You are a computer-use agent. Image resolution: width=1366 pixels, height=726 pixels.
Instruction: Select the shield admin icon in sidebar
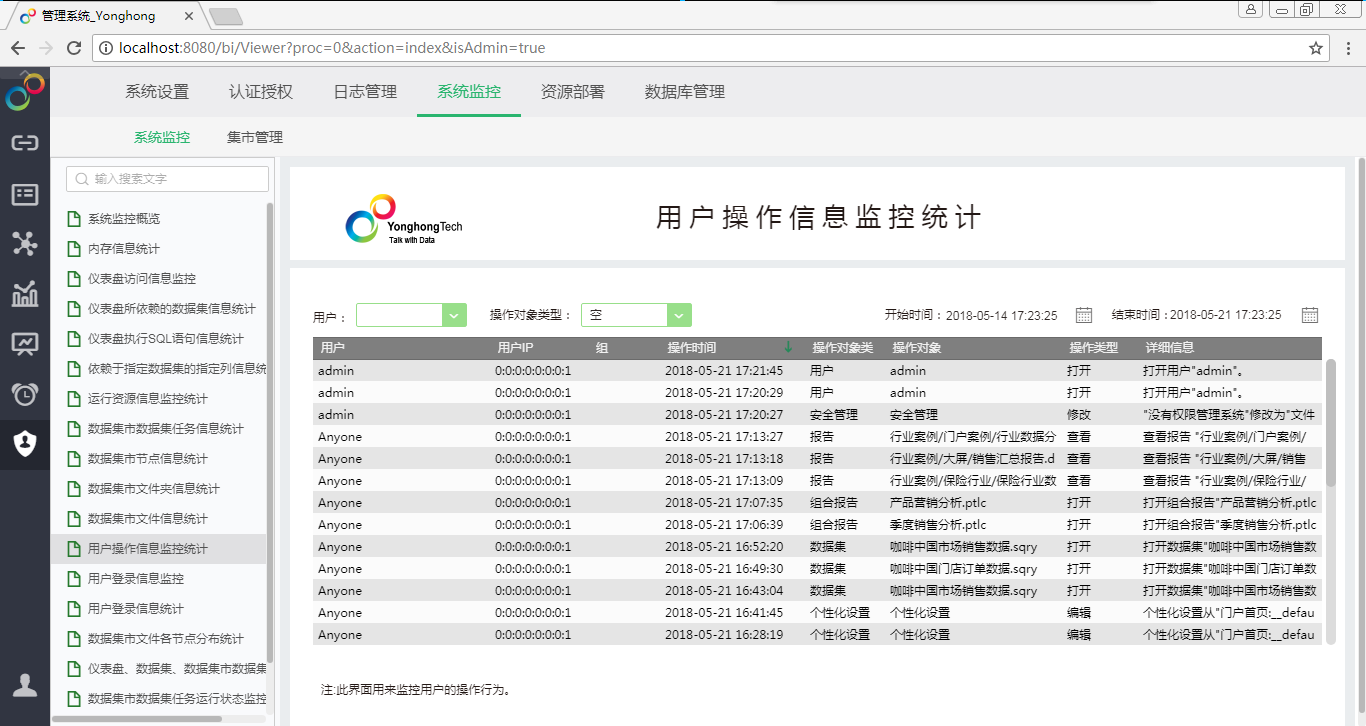25,443
